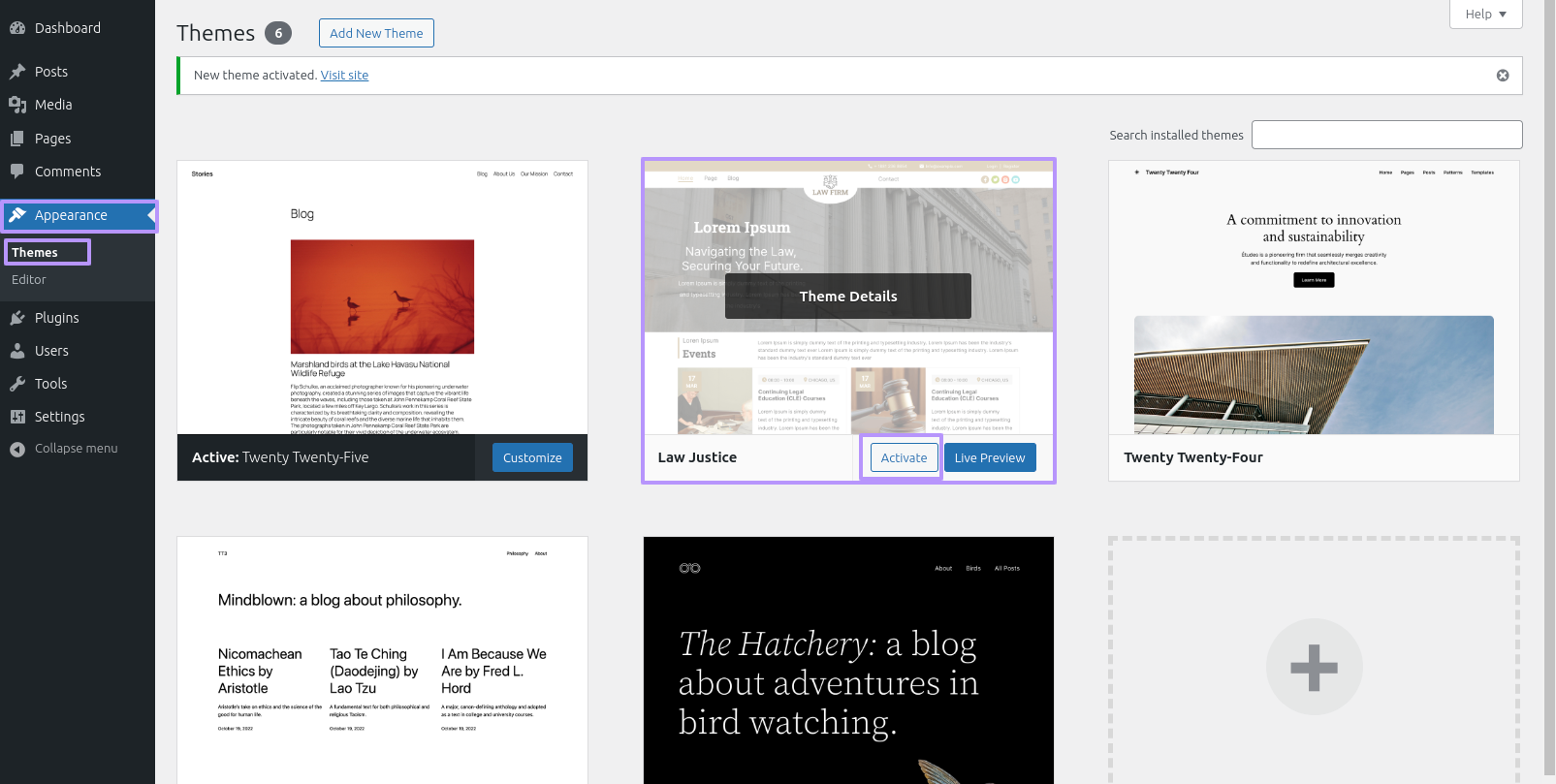Open the Help dropdown tab

[x=1486, y=14]
